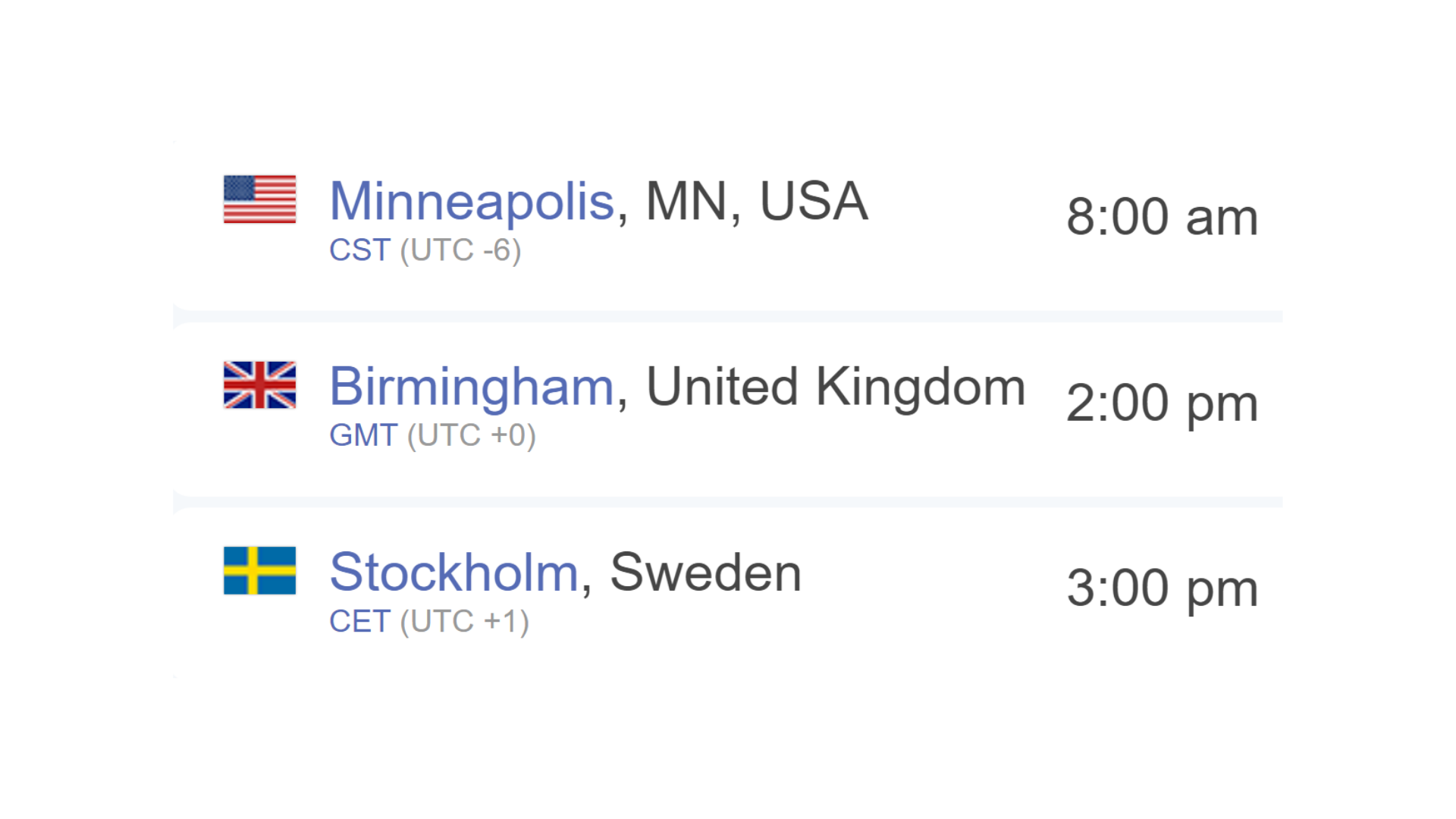The image size is (1456, 819).
Task: Click divider between Birmingham and Stockholm rows
Action: click(x=728, y=502)
